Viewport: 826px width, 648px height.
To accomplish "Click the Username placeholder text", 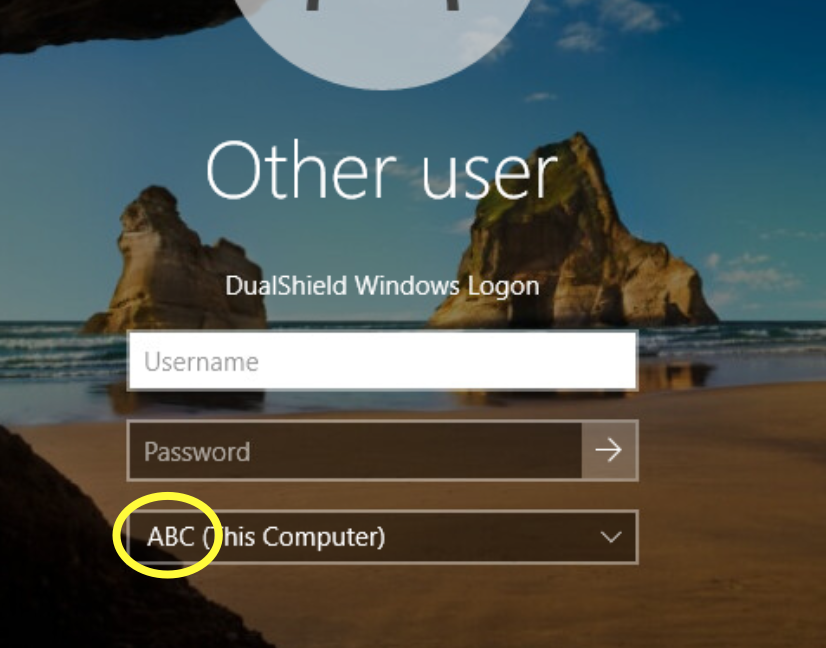I will tap(201, 362).
